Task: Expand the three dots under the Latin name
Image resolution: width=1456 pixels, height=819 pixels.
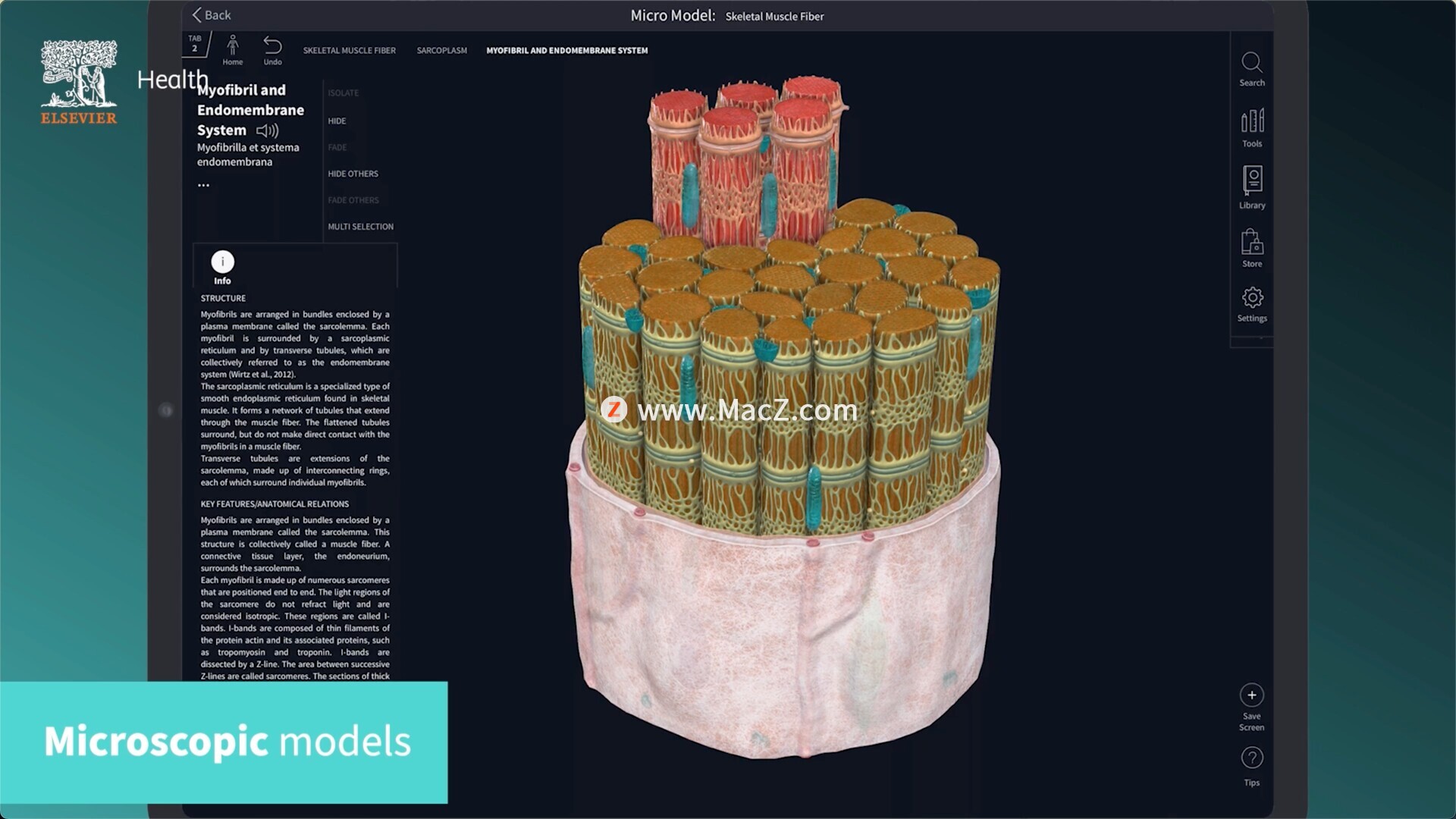Action: [203, 185]
